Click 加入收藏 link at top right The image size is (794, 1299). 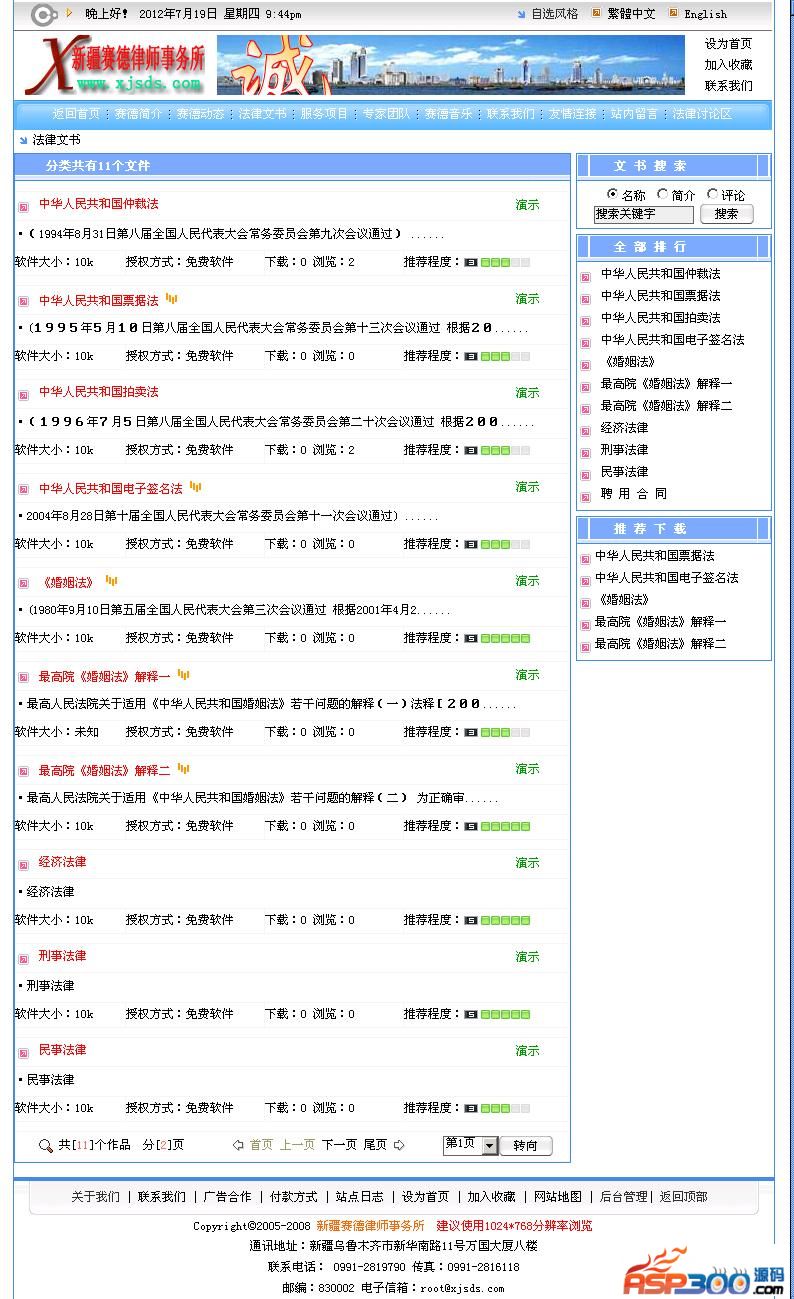point(728,65)
